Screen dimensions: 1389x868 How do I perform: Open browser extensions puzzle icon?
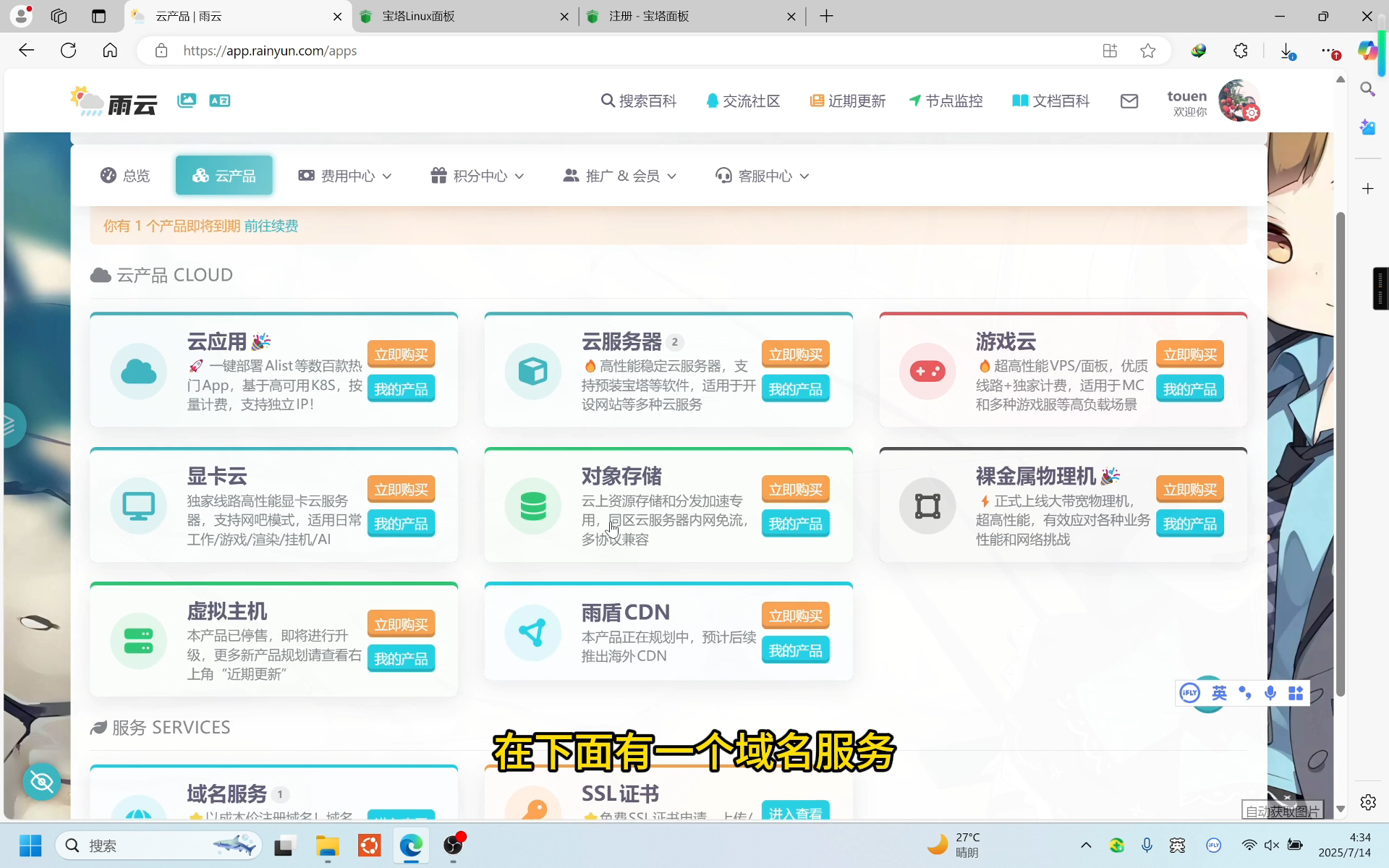(1241, 51)
